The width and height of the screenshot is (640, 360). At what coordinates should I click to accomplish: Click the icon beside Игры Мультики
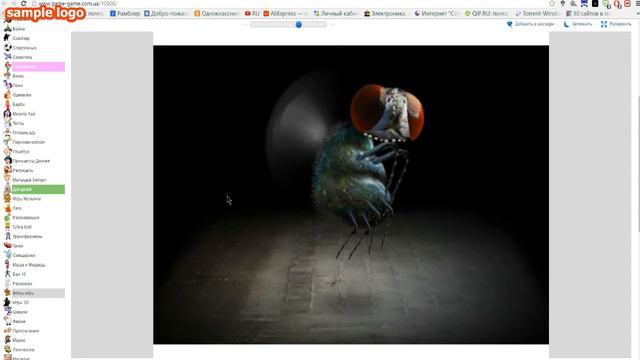pos(8,199)
